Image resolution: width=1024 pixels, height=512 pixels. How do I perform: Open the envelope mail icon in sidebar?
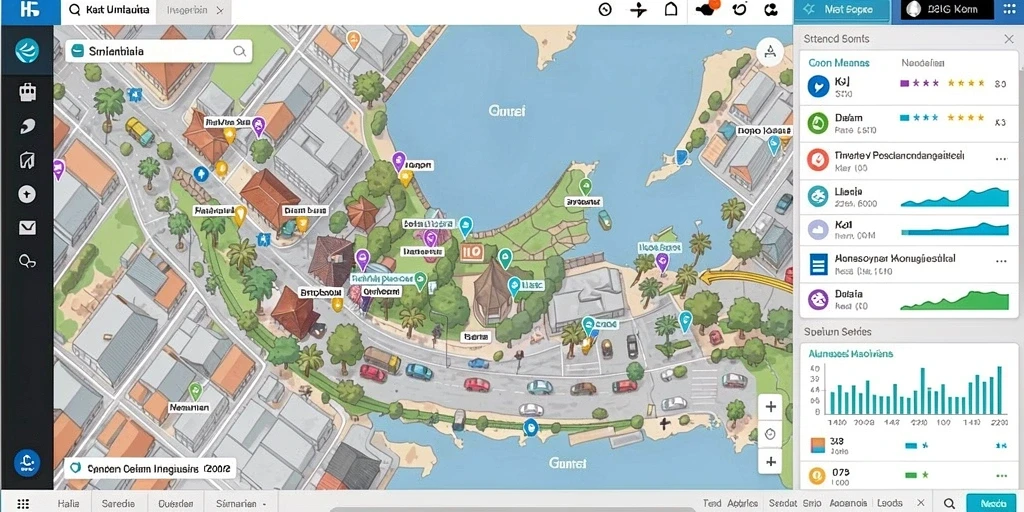pos(27,228)
